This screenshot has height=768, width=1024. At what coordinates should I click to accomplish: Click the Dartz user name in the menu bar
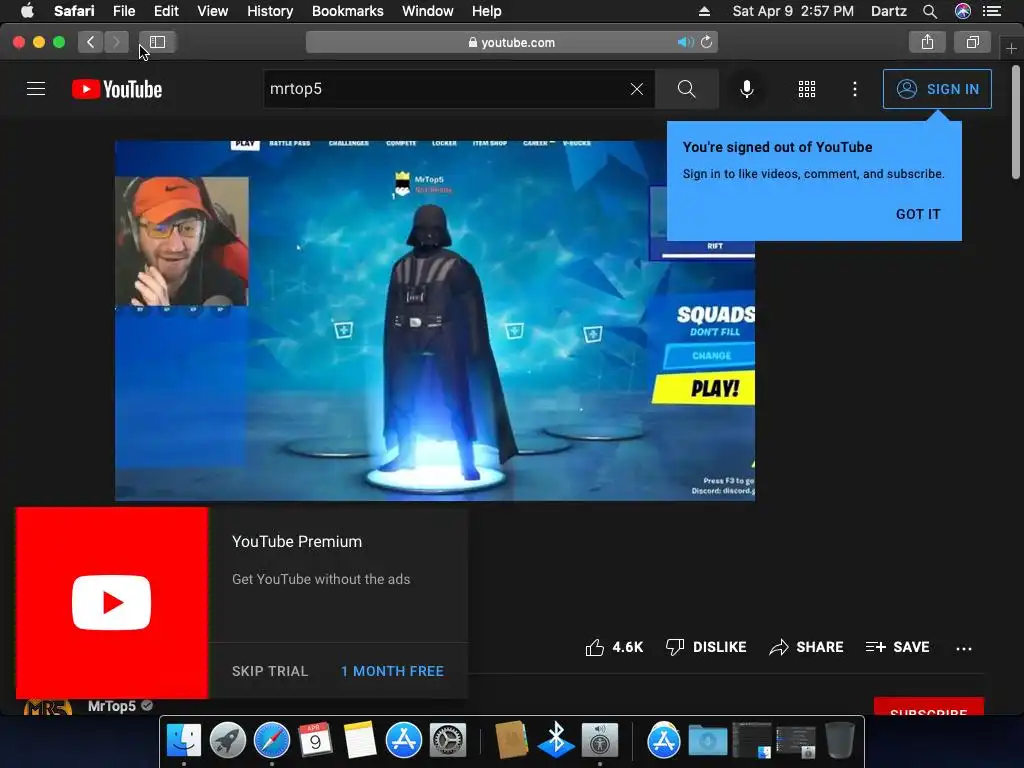point(888,11)
